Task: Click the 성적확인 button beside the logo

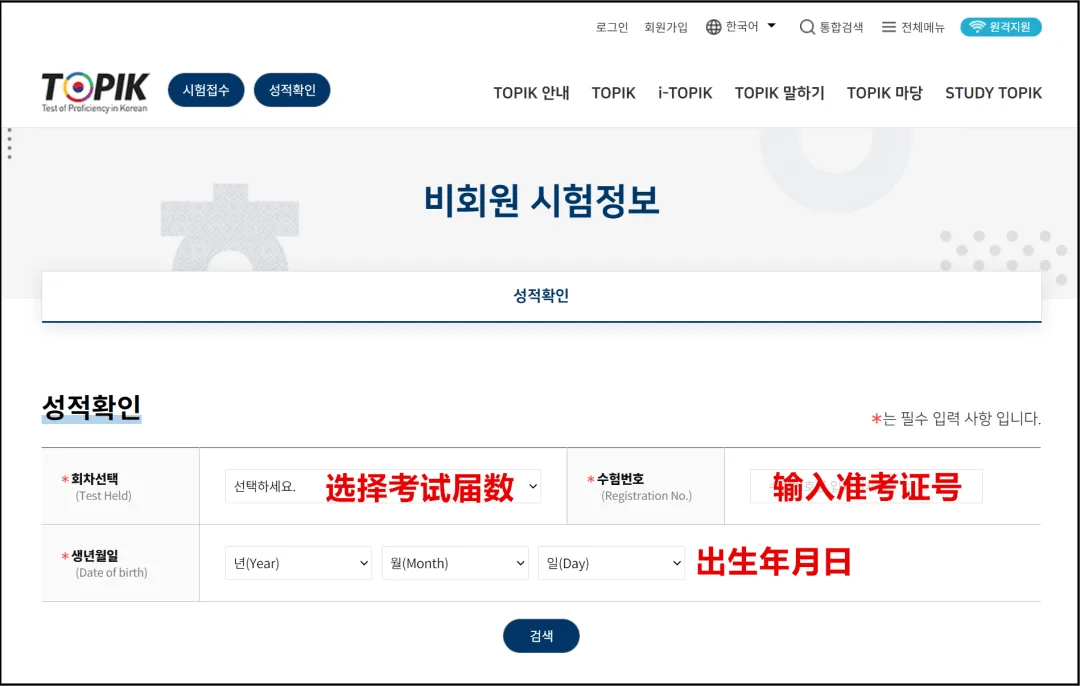Action: 292,90
